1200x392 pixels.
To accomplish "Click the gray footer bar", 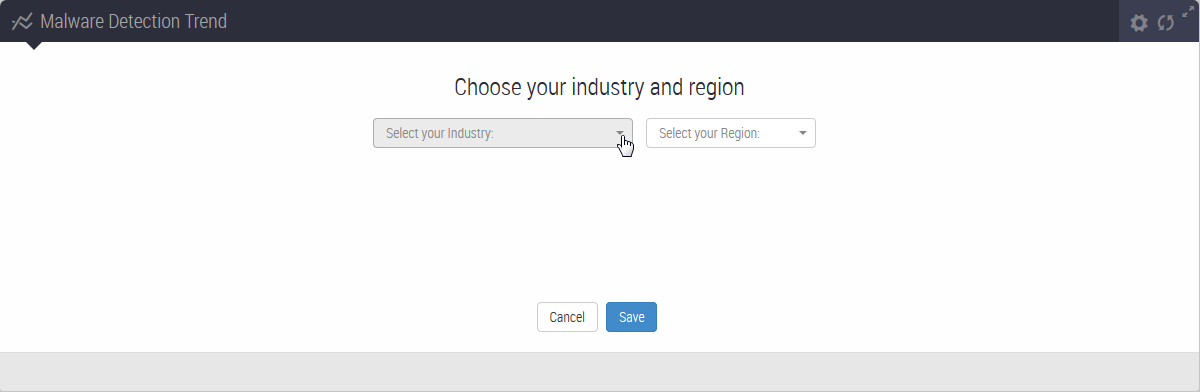I will pyautogui.click(x=600, y=371).
